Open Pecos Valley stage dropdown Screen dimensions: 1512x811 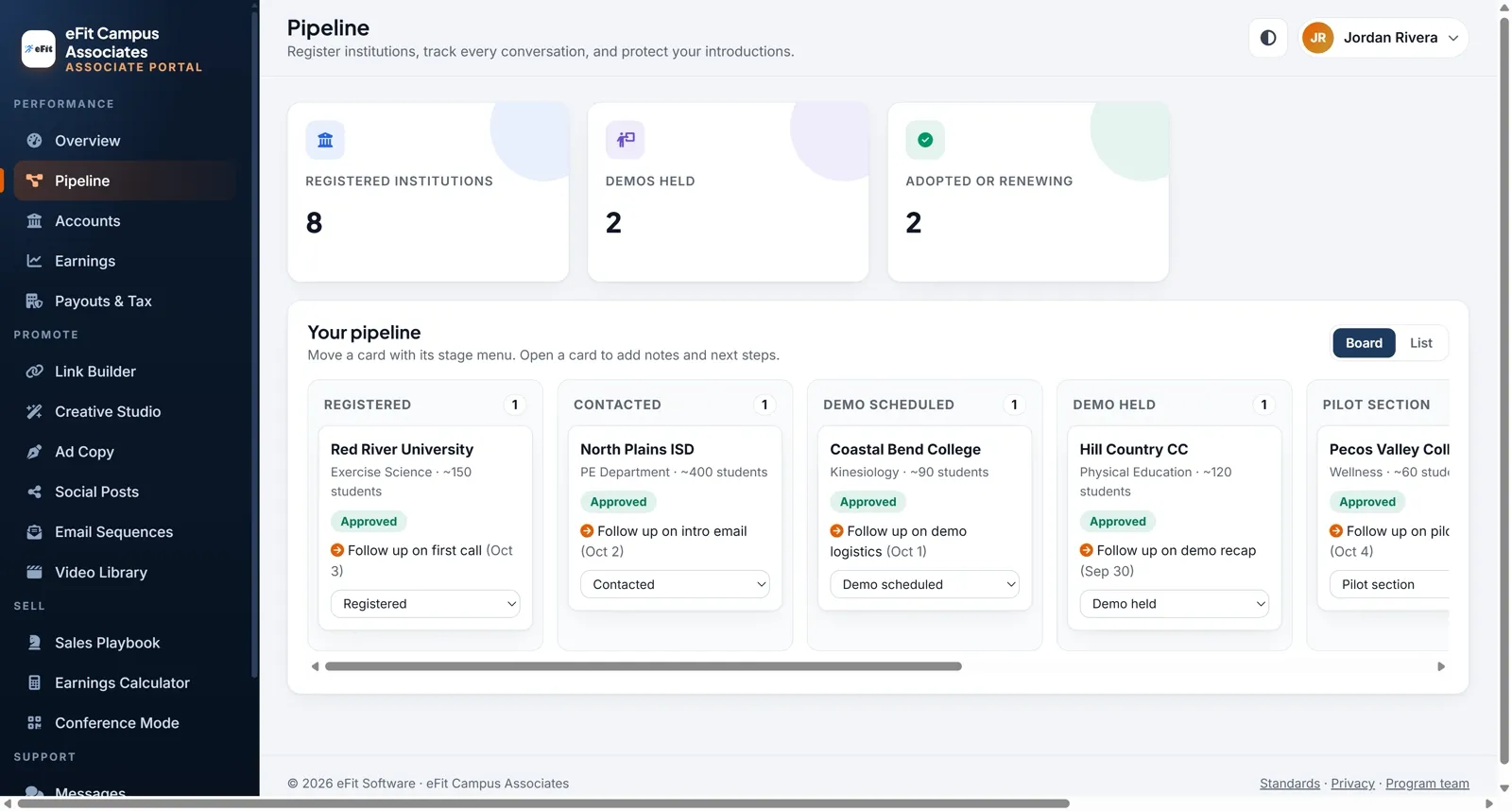[x=1389, y=584]
